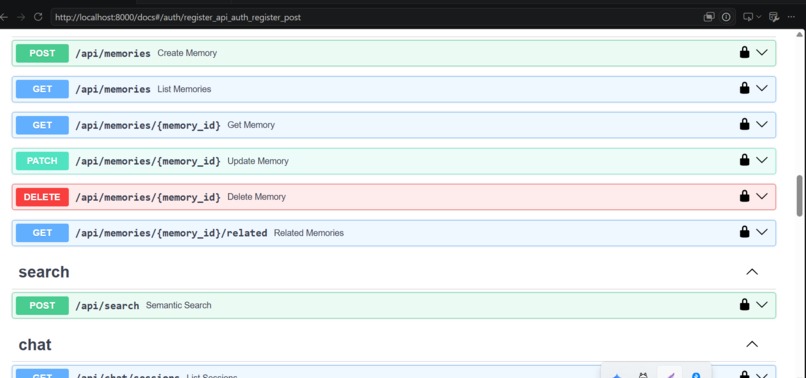Click /api/memories/{memory_id} path on Get Memory row
This screenshot has width=806, height=378.
pos(148,125)
